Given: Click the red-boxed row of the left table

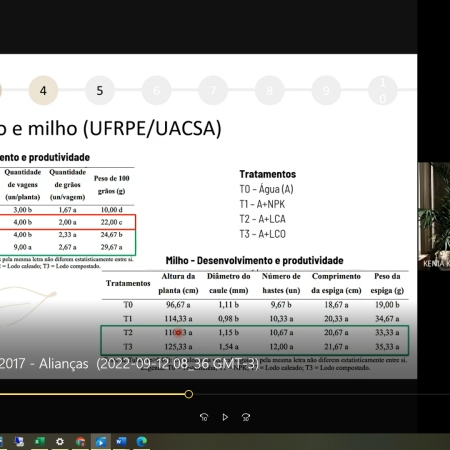Looking at the screenshot, I should 68,222.
